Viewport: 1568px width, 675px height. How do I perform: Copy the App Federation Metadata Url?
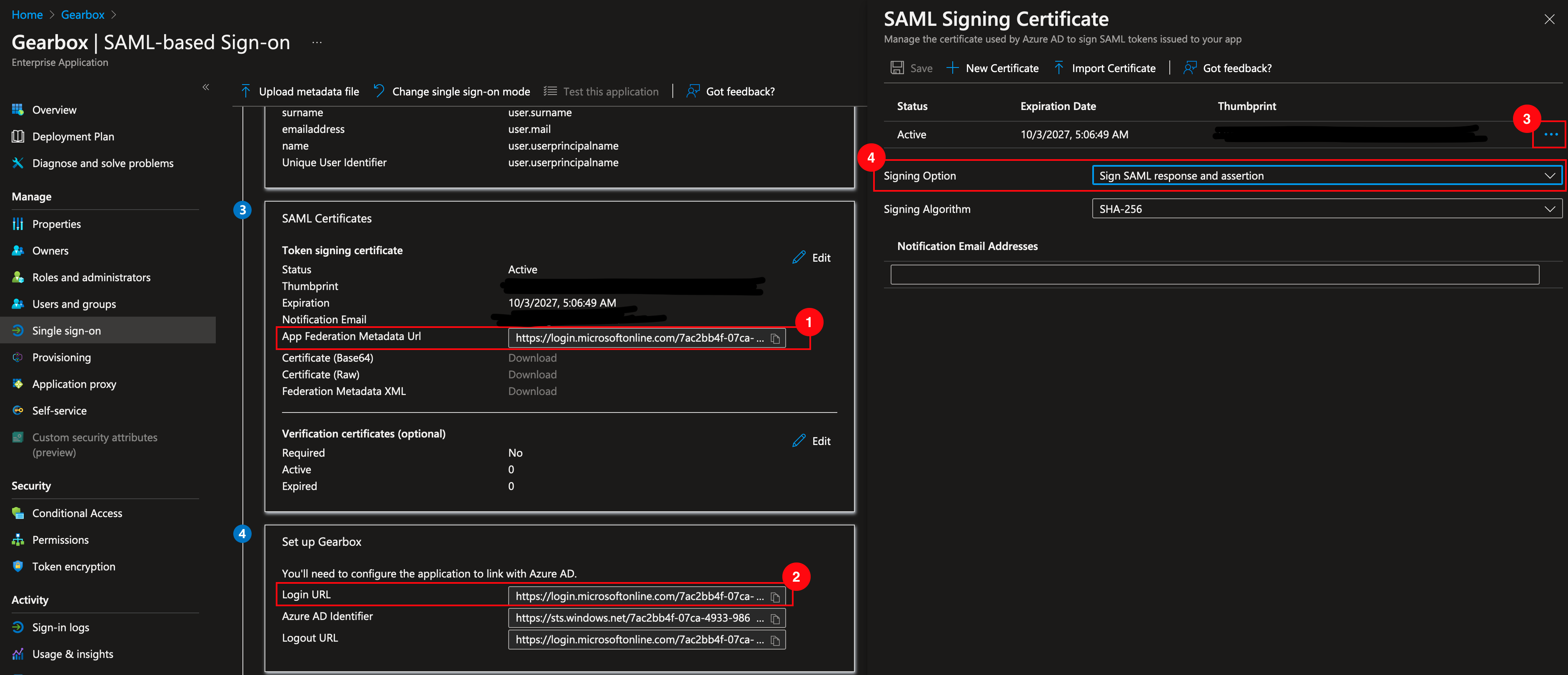(x=775, y=338)
